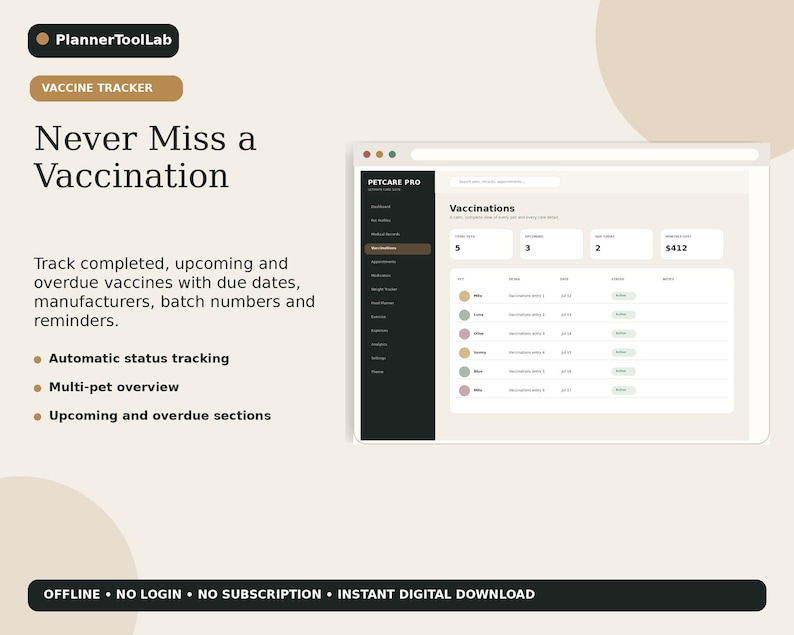This screenshot has width=794, height=635.
Task: Click "Vaccinations entry 5" detail cell
Action: pyautogui.click(x=527, y=372)
